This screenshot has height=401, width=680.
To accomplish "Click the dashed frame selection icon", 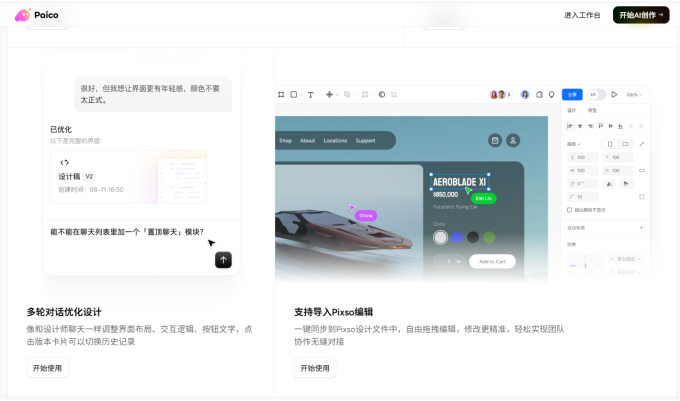I will pyautogui.click(x=365, y=95).
